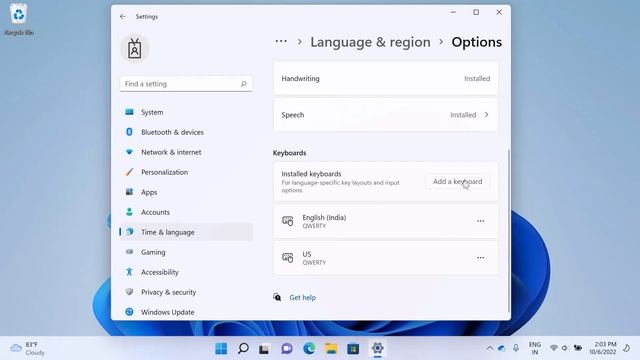The width and height of the screenshot is (640, 360).
Task: Expand the breadcrumb ellipsis menu
Action: click(x=281, y=42)
